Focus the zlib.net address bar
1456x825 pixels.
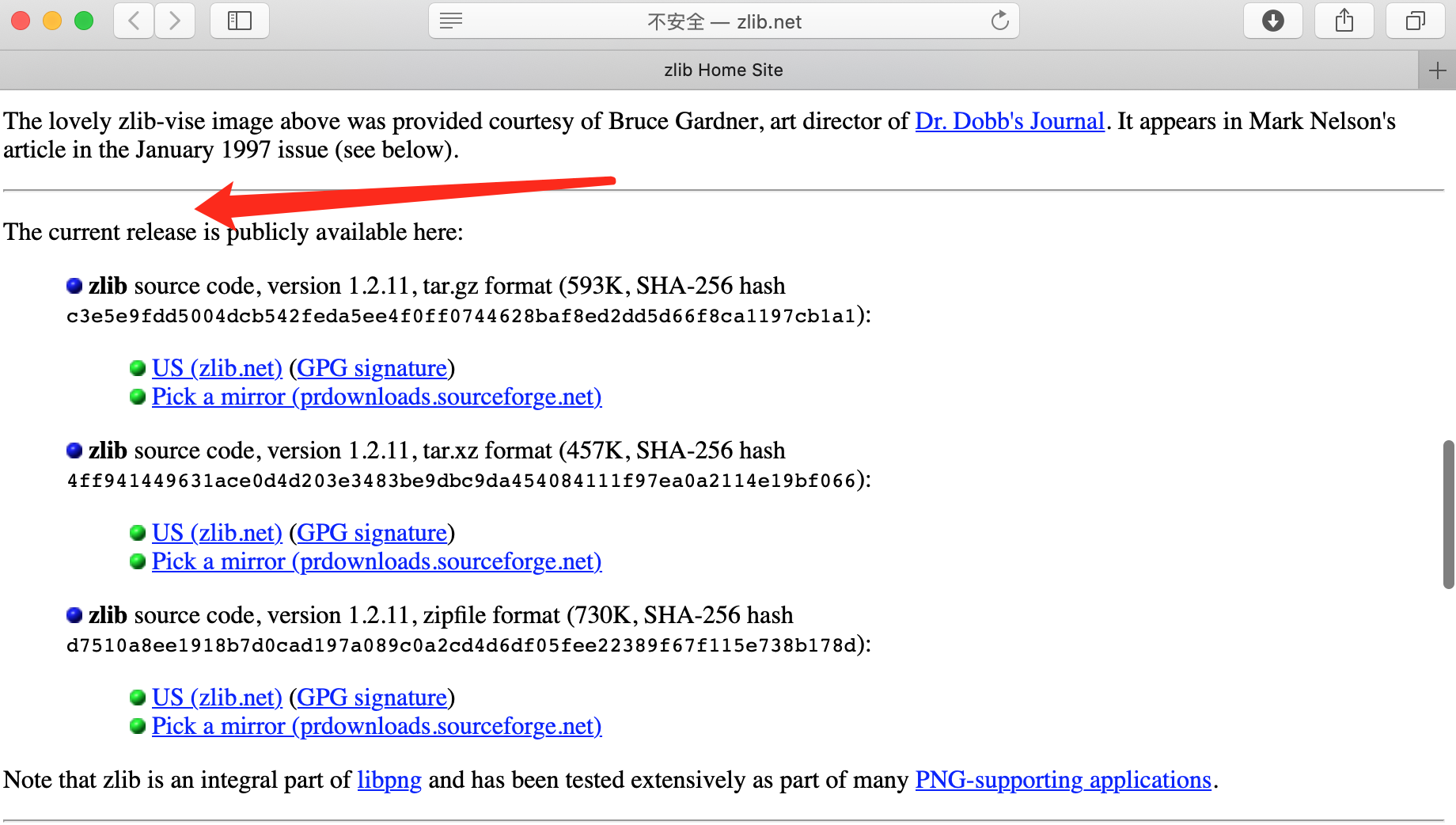(724, 21)
